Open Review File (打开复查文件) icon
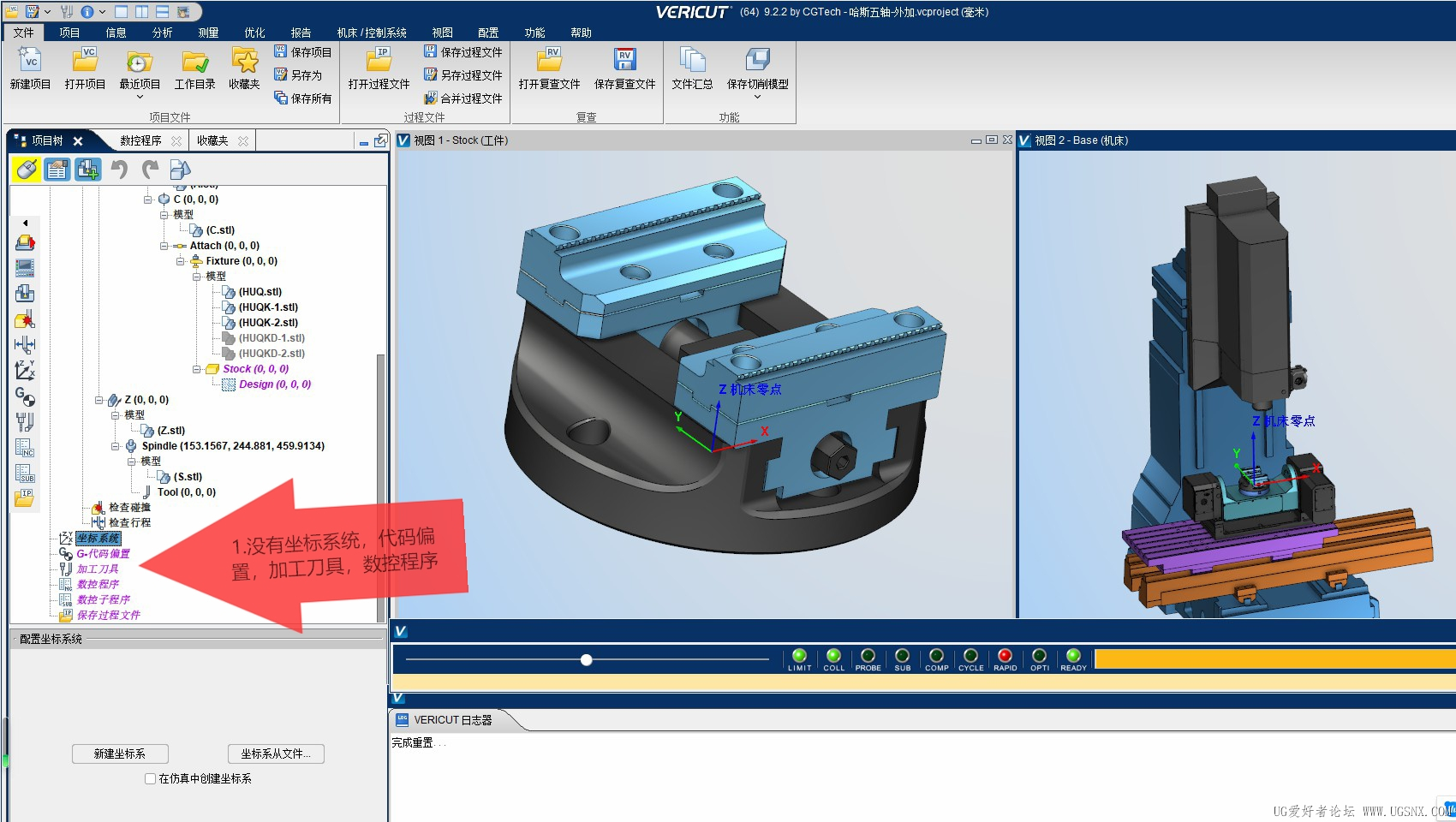Image resolution: width=1456 pixels, height=822 pixels. (x=549, y=61)
